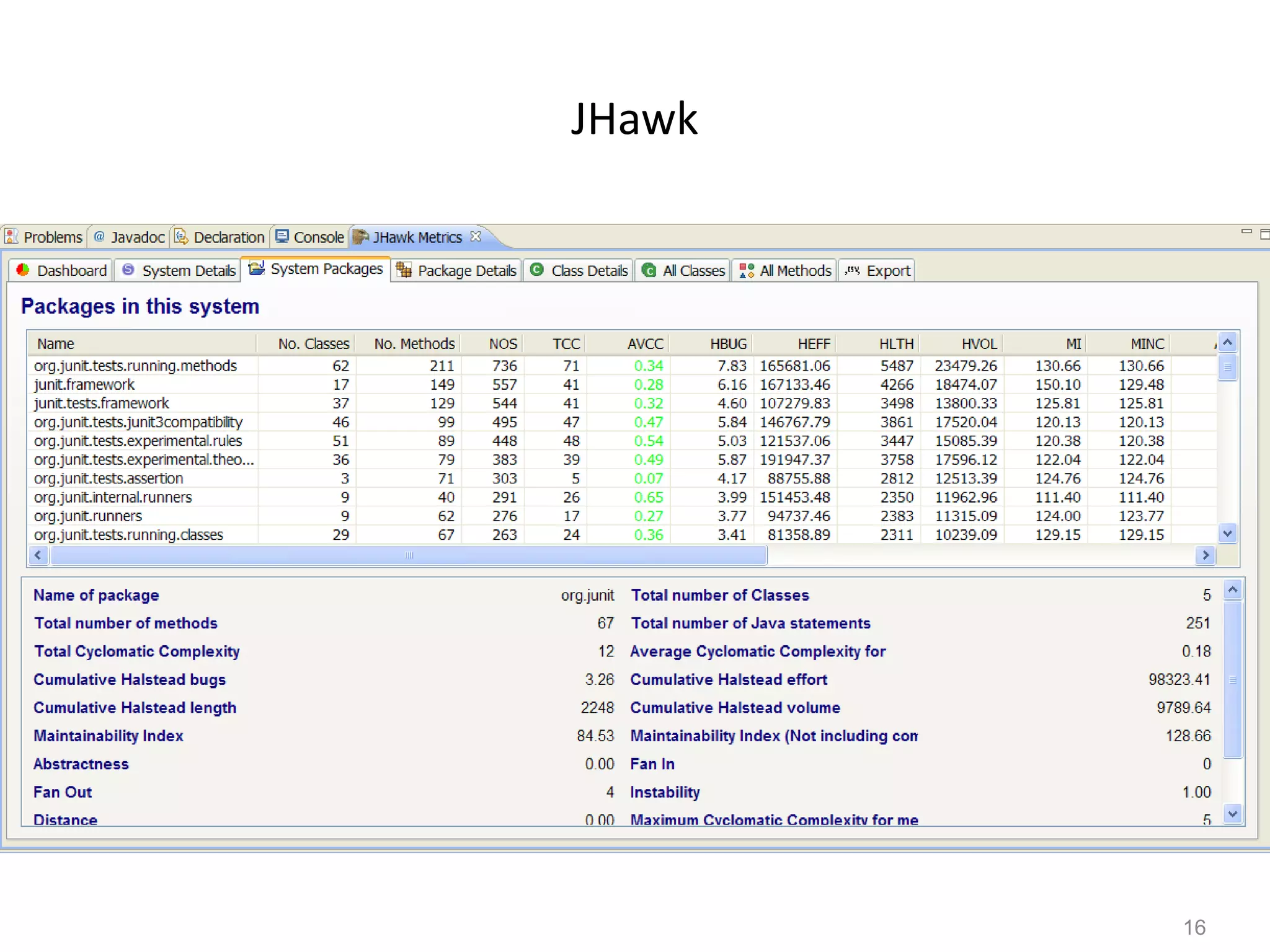Click the package details vertical scrollbar thumb
The width and height of the screenshot is (1270, 952).
click(x=1233, y=679)
